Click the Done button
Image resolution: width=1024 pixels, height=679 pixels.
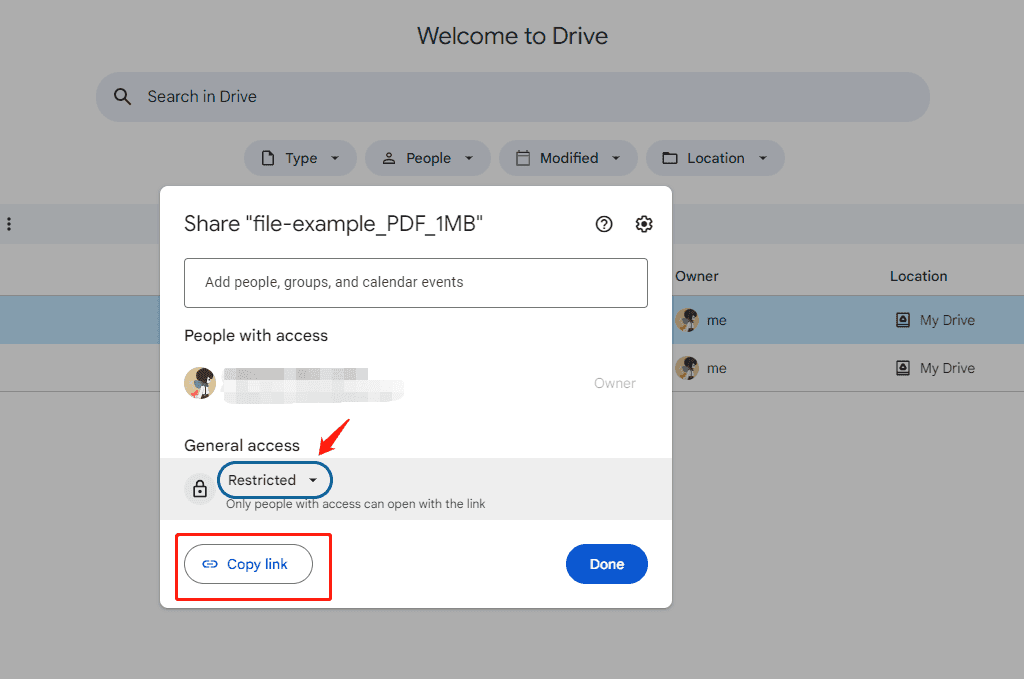(x=607, y=564)
